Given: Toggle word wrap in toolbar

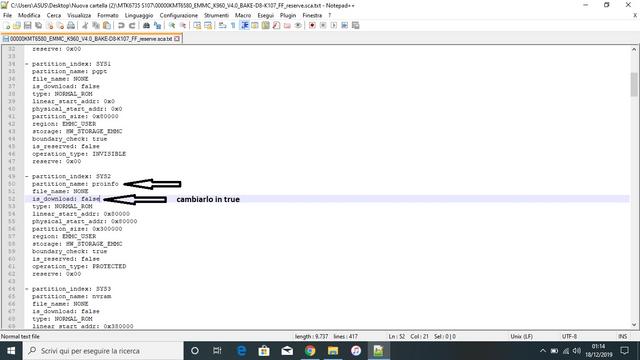Looking at the screenshot, I should pyautogui.click(x=222, y=25).
